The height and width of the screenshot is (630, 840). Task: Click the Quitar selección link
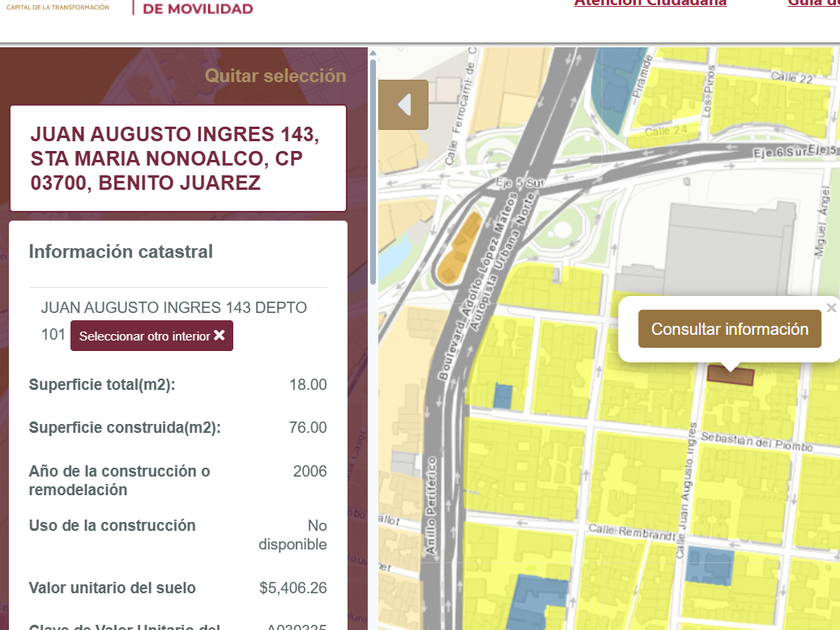275,76
